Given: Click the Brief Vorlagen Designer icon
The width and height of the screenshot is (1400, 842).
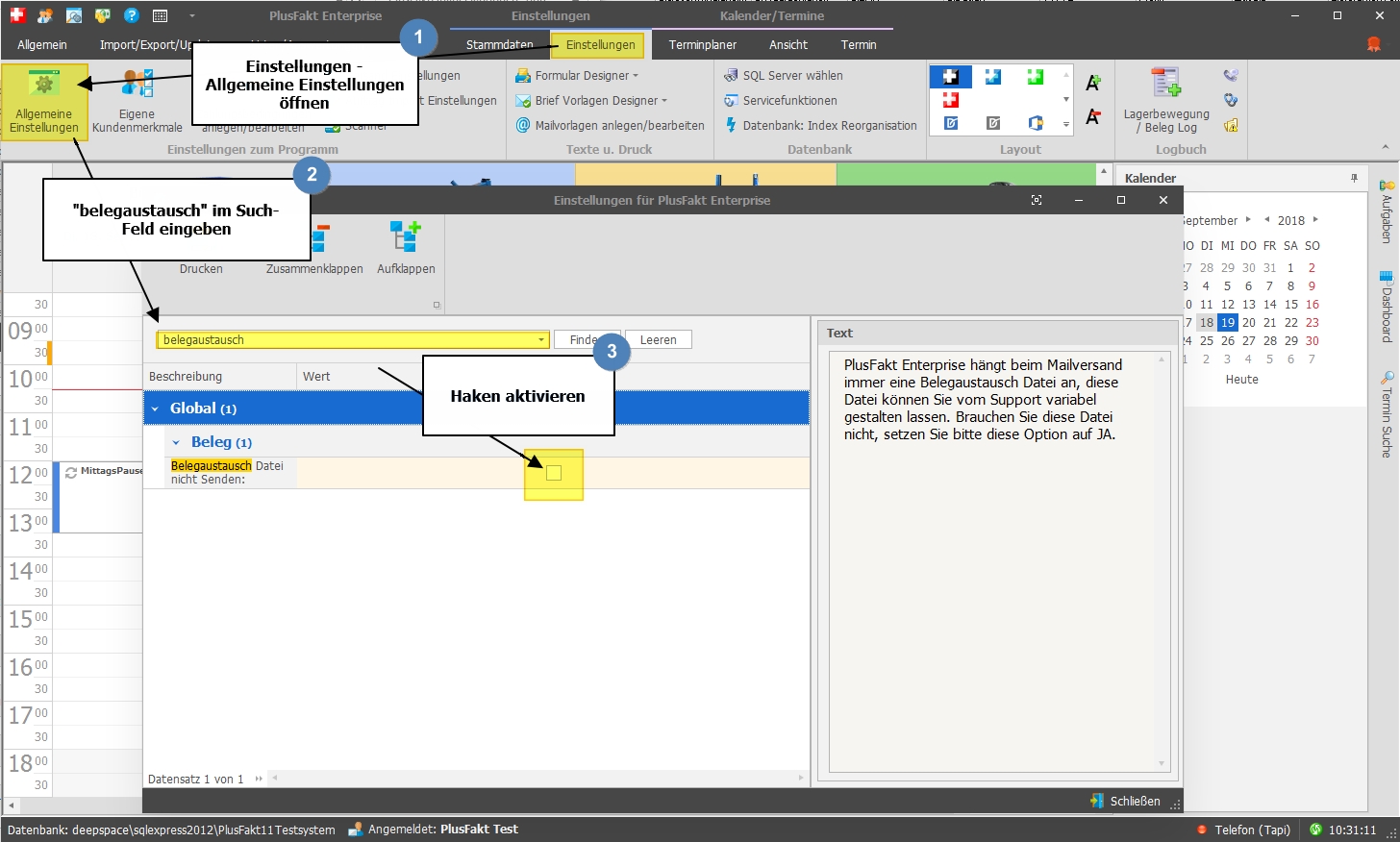Looking at the screenshot, I should point(523,100).
